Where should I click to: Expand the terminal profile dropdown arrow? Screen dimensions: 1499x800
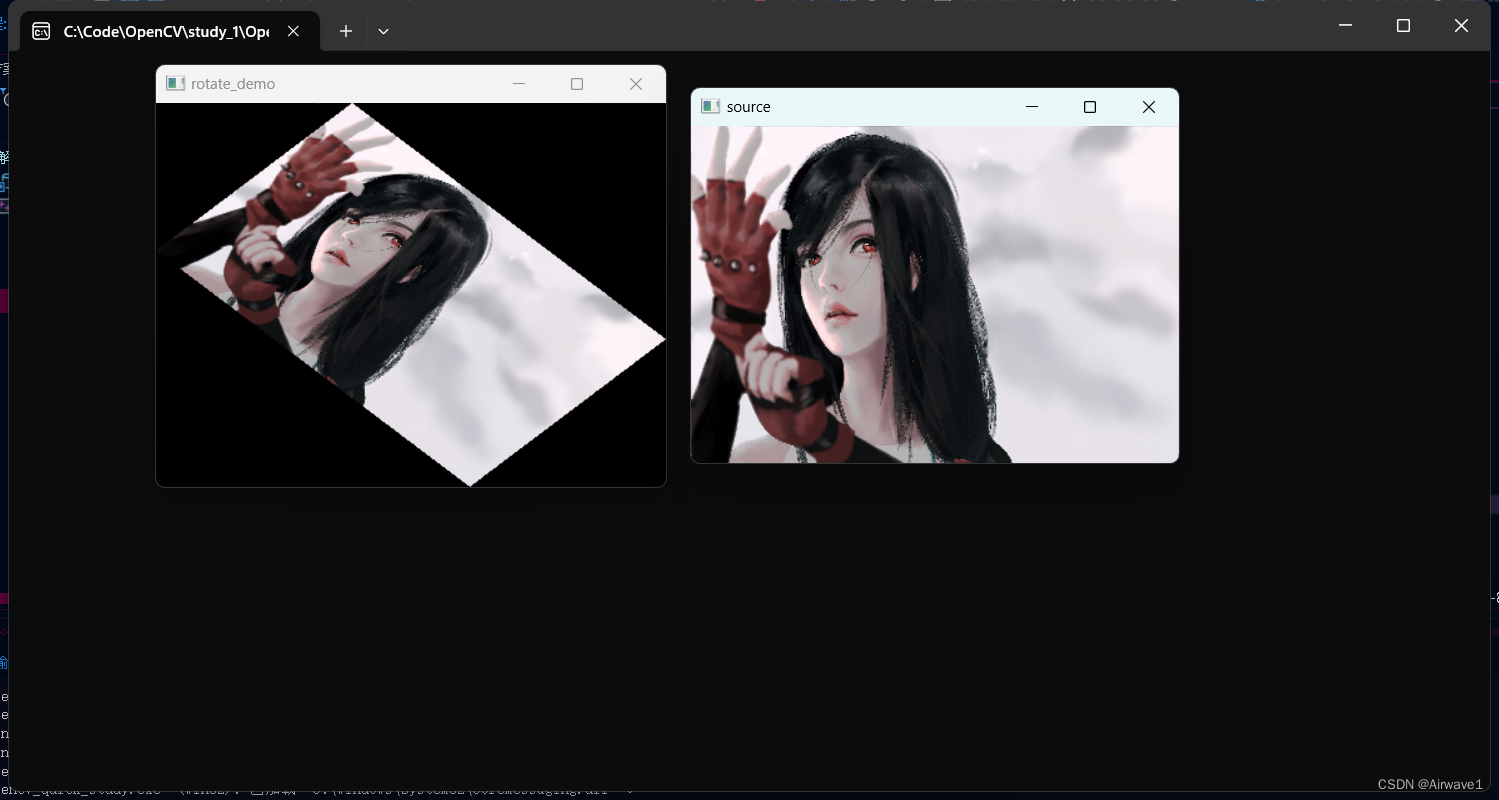point(383,31)
